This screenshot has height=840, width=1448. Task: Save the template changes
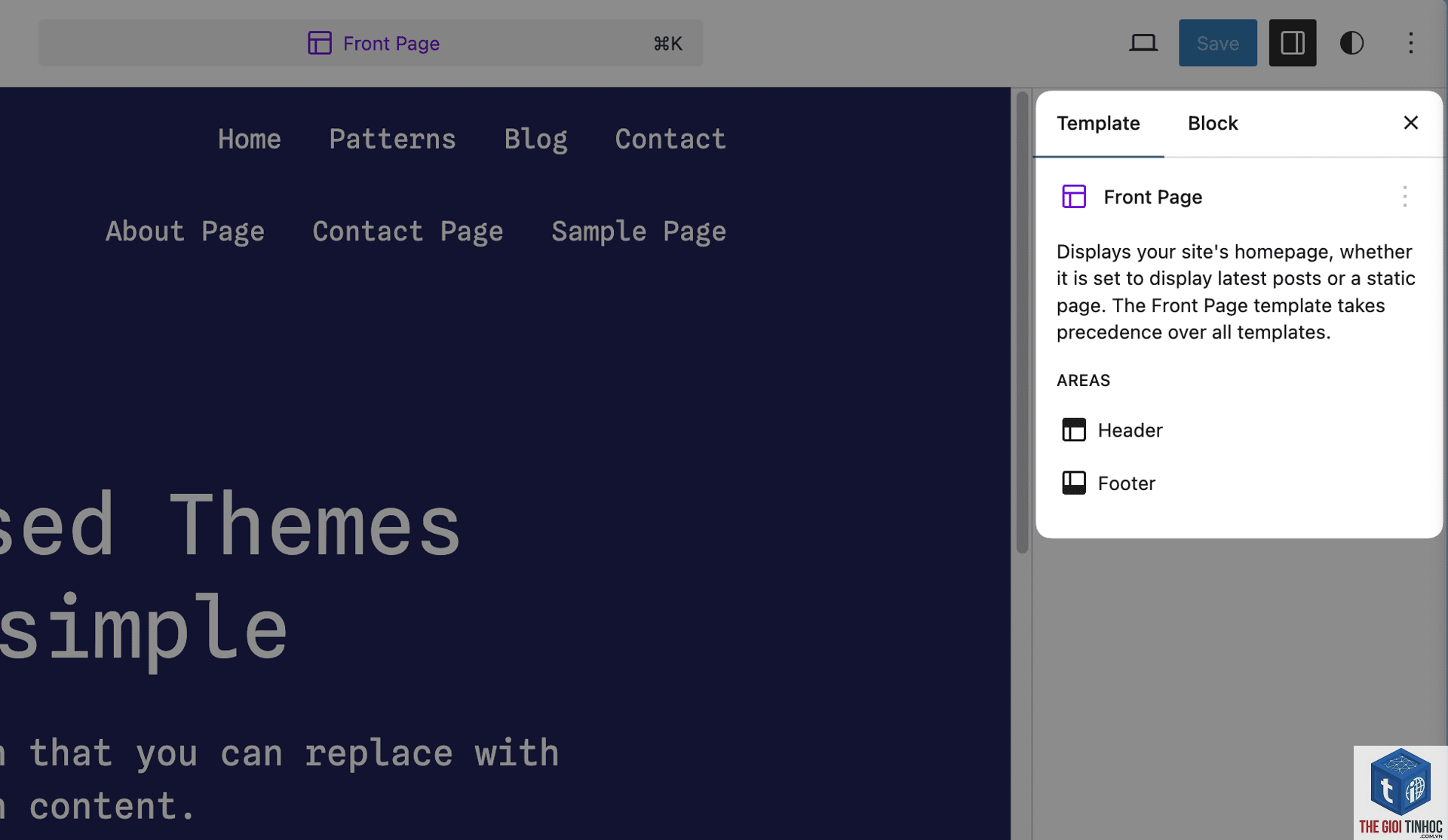pos(1217,43)
